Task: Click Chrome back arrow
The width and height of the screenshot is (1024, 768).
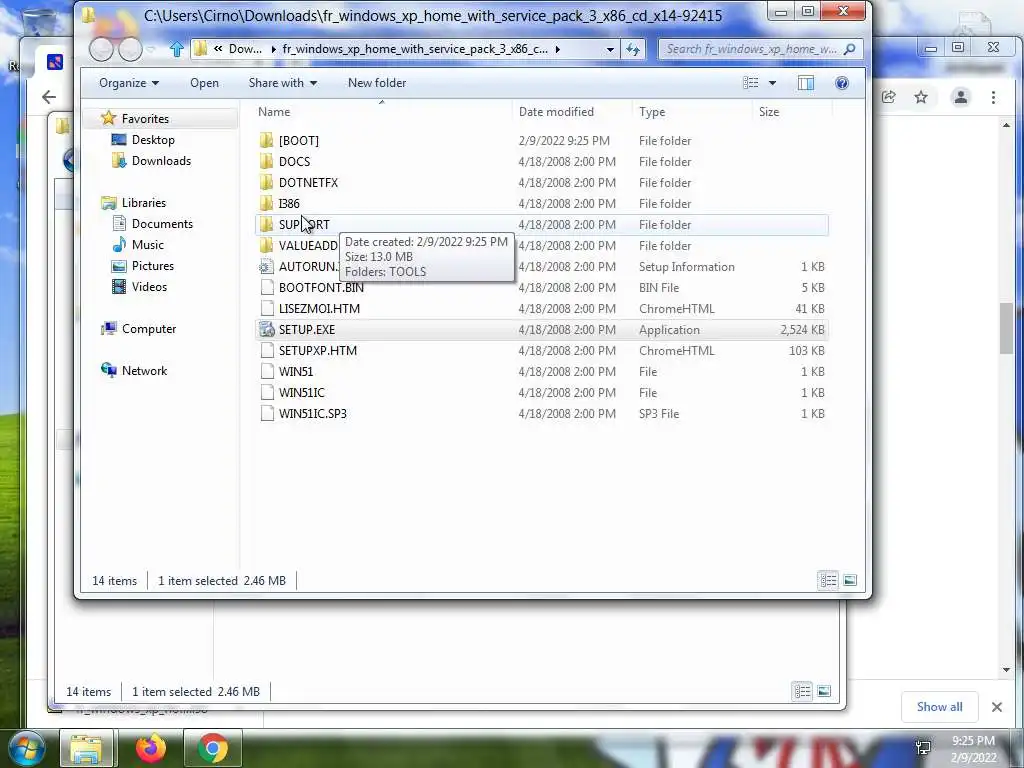Action: coord(49,97)
